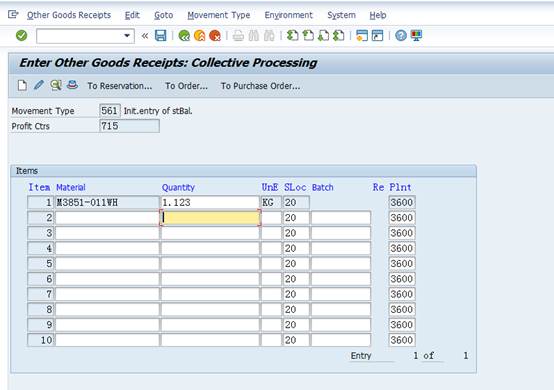This screenshot has height=390, width=554.
Task: Click the Batch field in row 6
Action: 341,279
